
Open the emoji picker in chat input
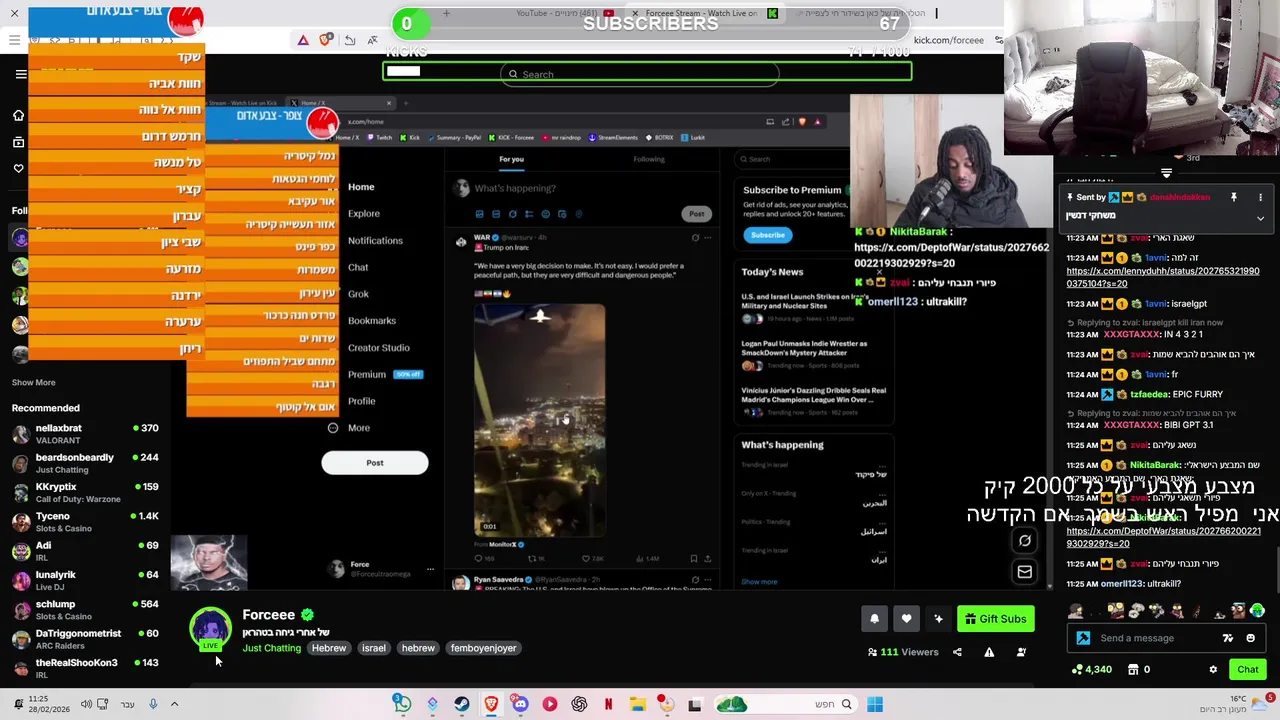[x=1250, y=638]
